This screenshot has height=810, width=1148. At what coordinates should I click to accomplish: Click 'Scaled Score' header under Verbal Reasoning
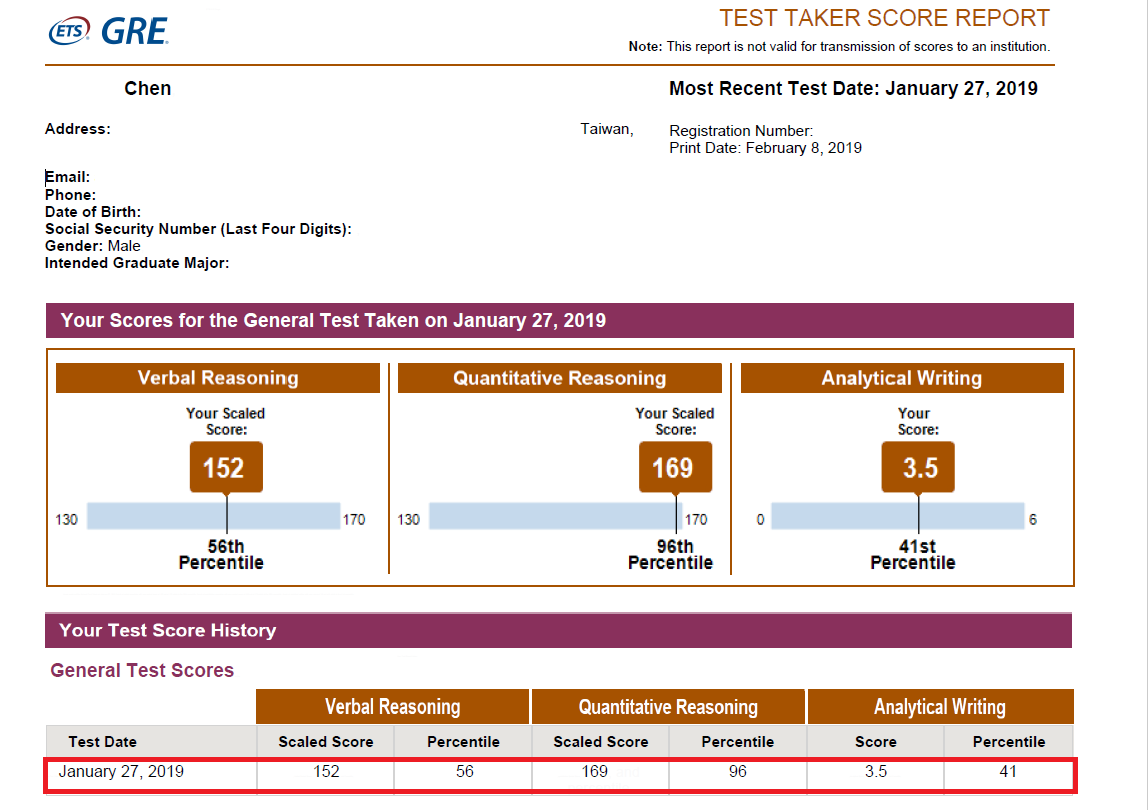point(326,742)
